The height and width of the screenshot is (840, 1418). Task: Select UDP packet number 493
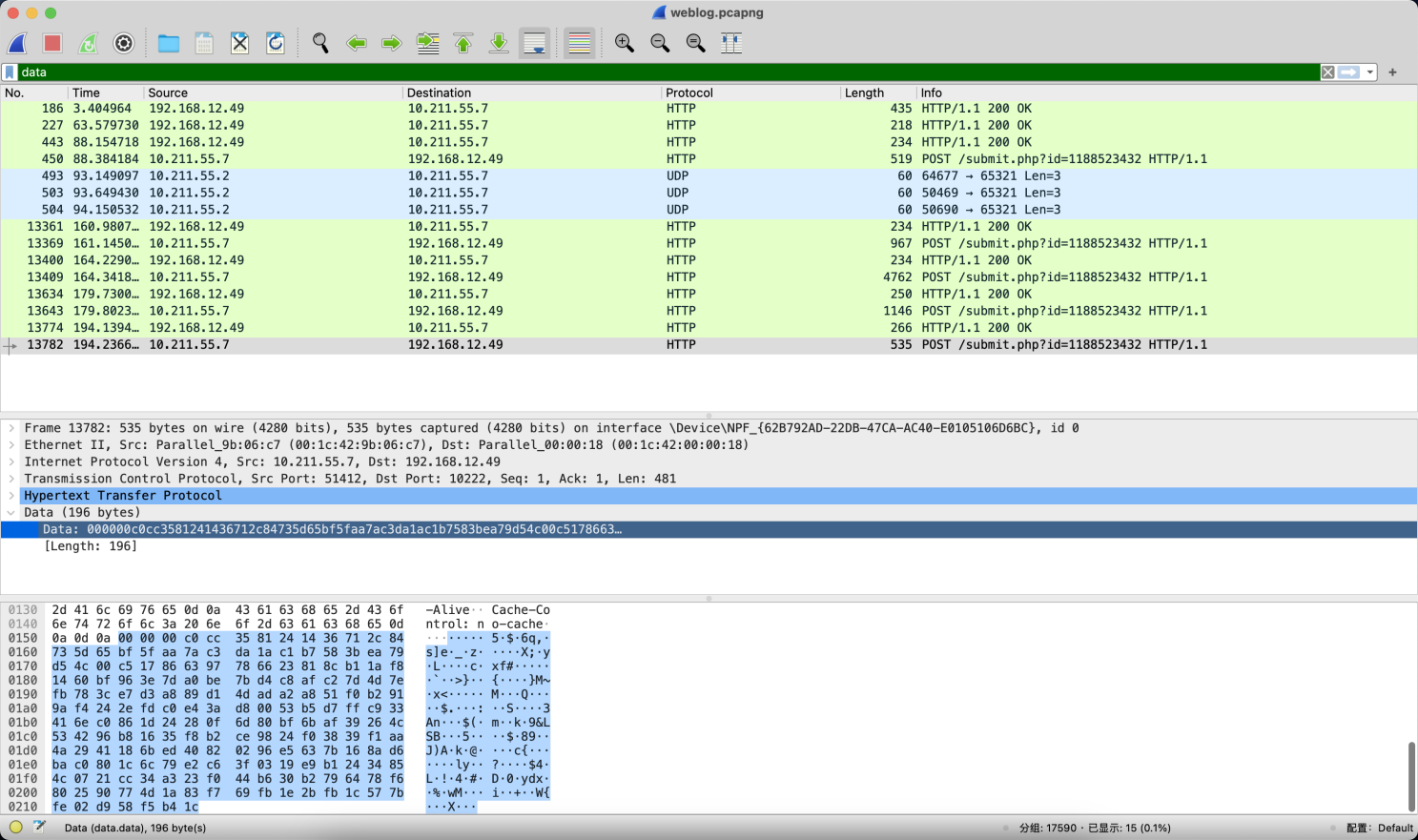[709, 176]
